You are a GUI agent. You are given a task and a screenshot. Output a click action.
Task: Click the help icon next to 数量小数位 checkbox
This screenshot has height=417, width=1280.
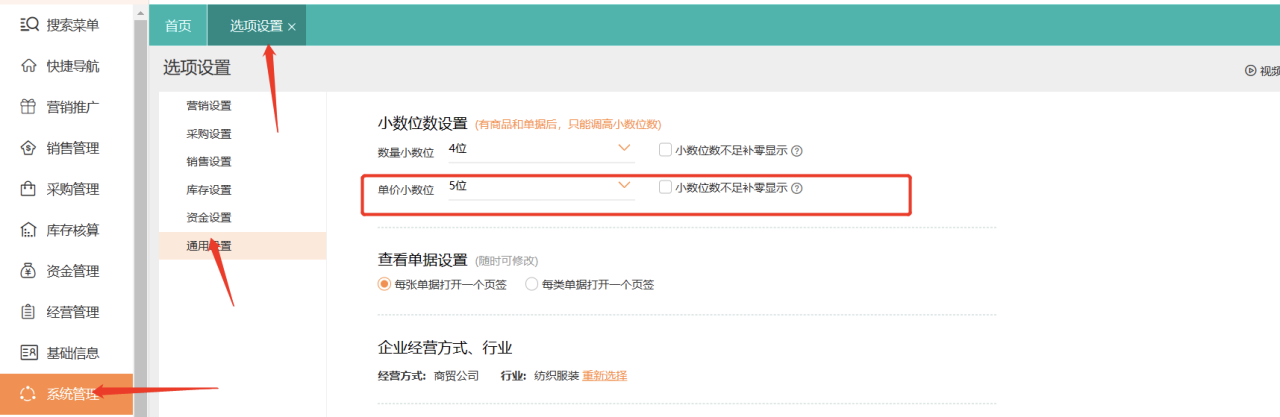pos(797,151)
